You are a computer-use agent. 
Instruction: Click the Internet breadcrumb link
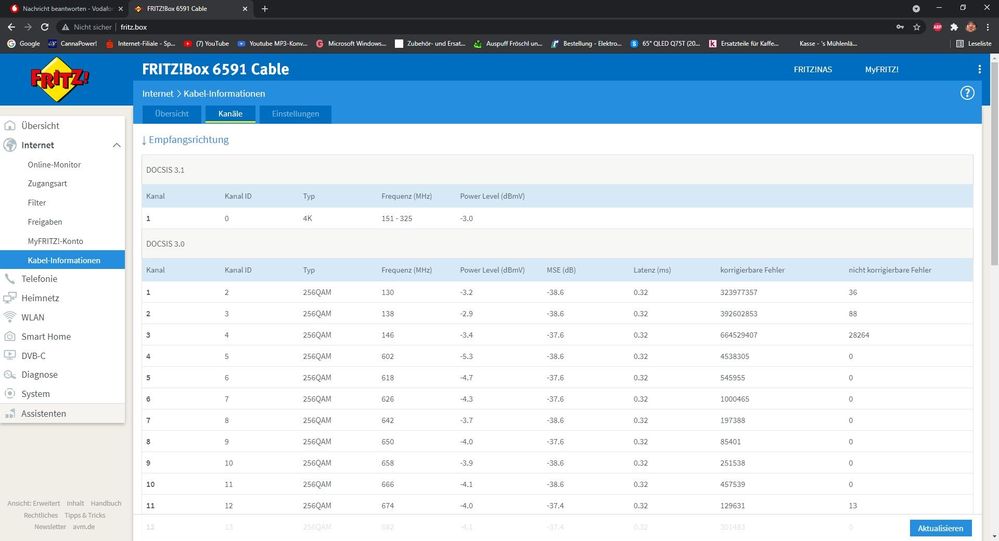[158, 93]
